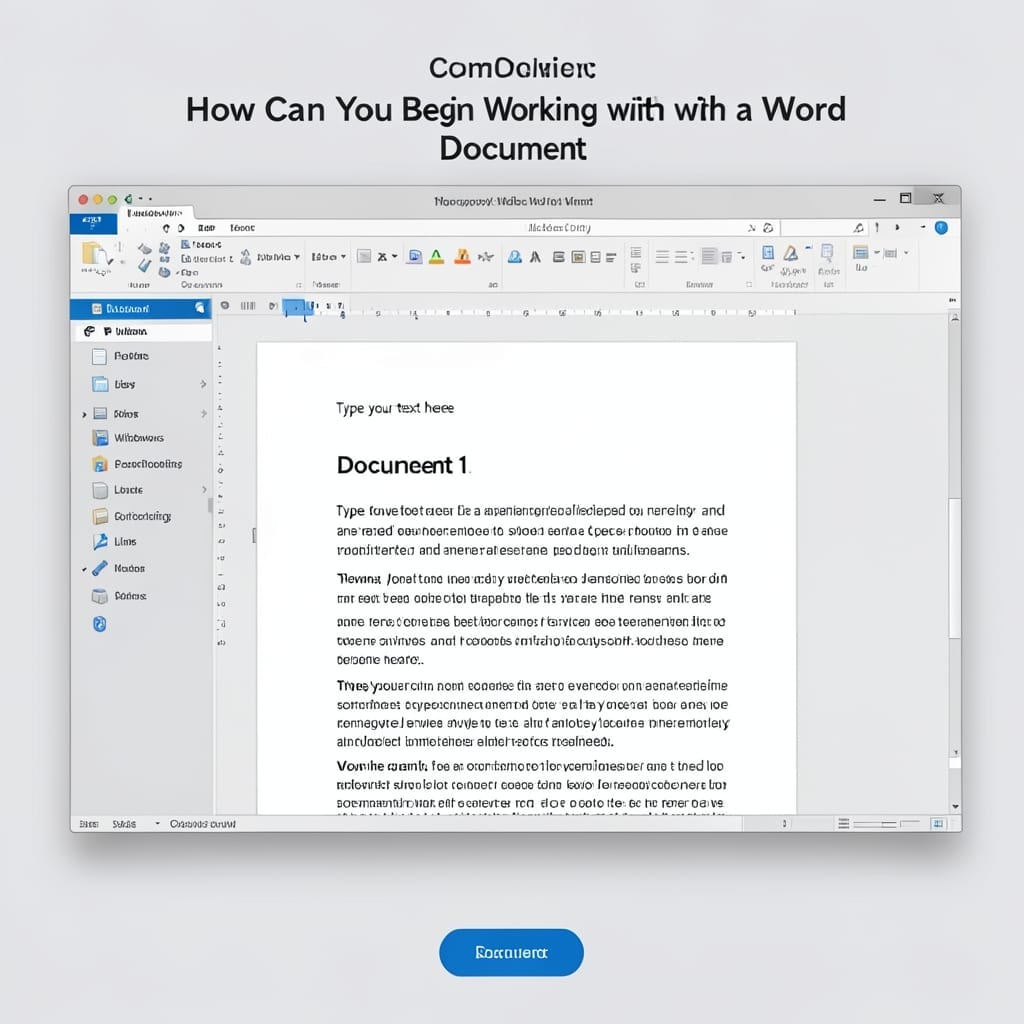This screenshot has width=1024, height=1024.
Task: Expand the tree arrow left of 'Folos'
Action: tap(84, 415)
